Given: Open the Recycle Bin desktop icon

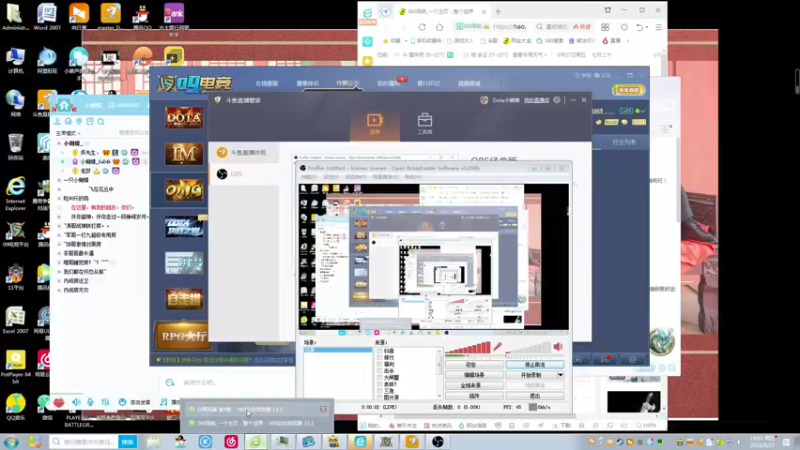Looking at the screenshot, I should 16,146.
